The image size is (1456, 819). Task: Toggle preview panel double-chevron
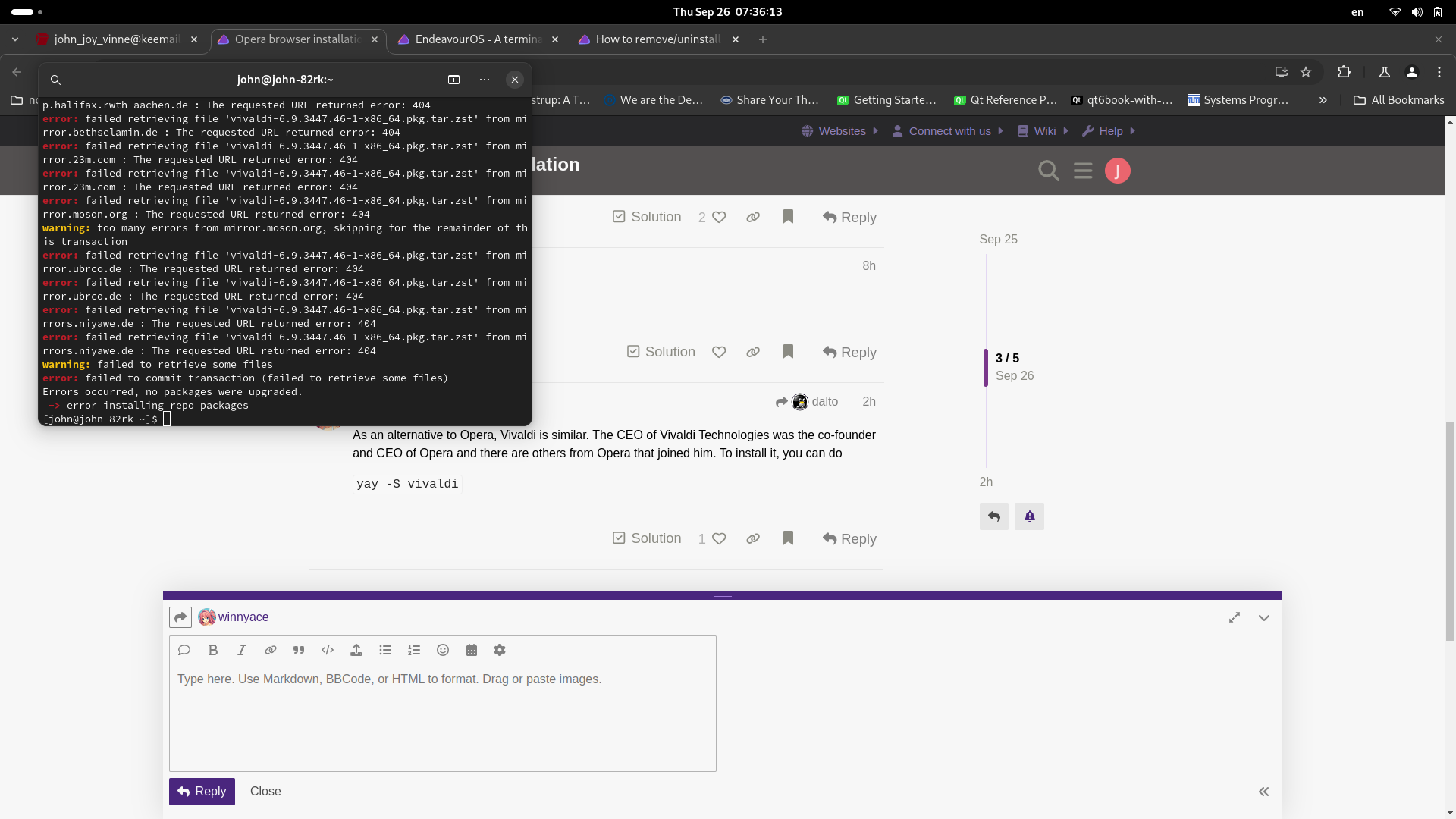point(1264,792)
